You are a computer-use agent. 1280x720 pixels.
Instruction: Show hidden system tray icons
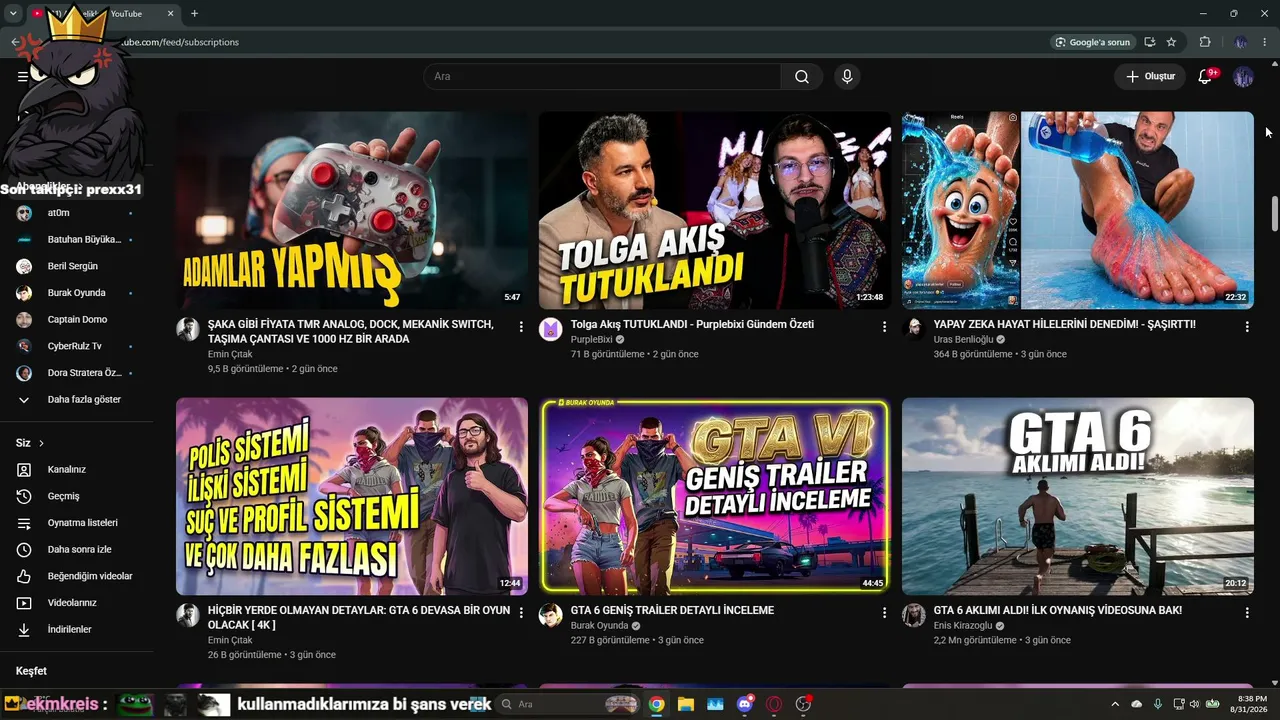[1115, 704]
